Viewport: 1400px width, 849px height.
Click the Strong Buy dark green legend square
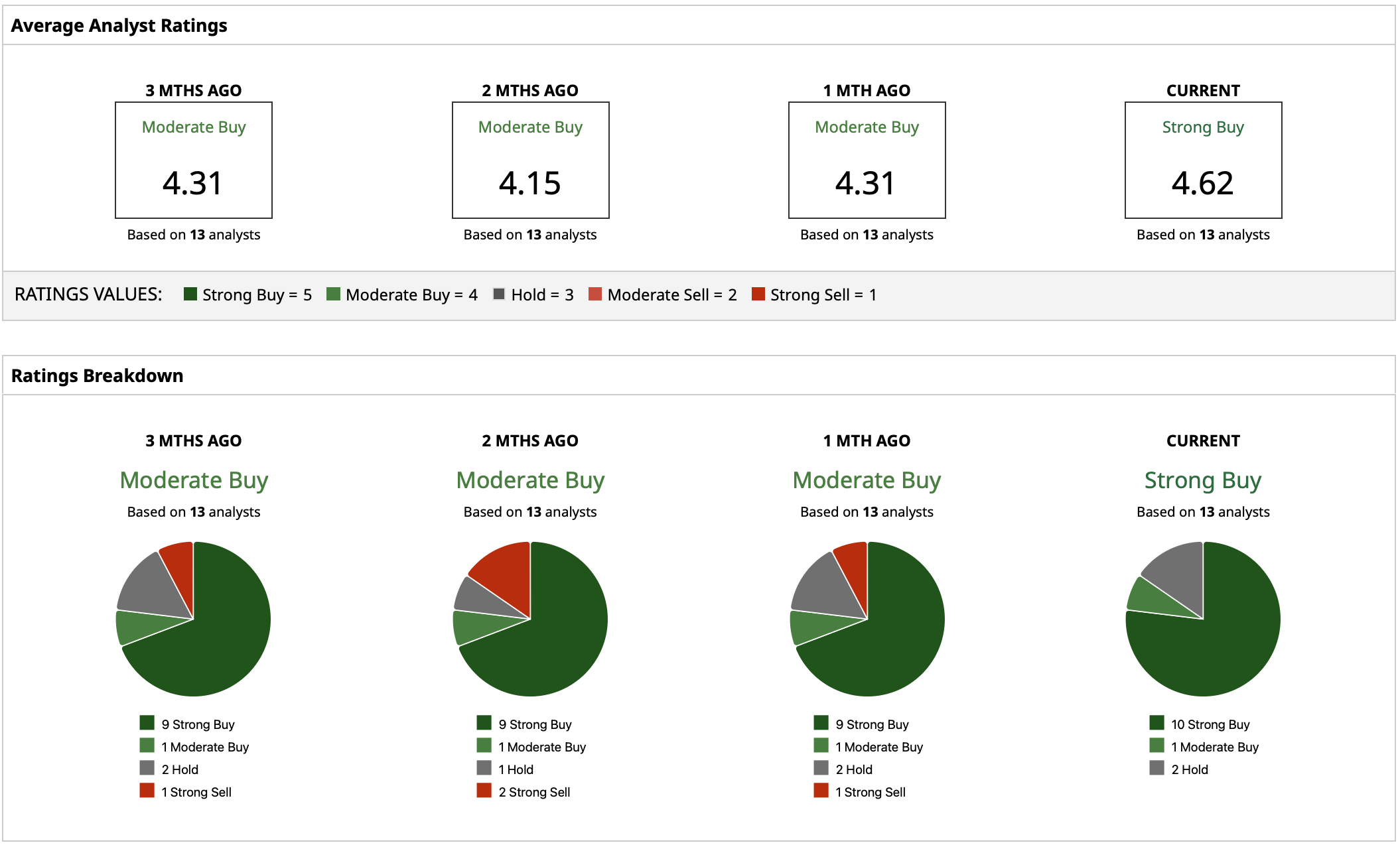pos(190,294)
